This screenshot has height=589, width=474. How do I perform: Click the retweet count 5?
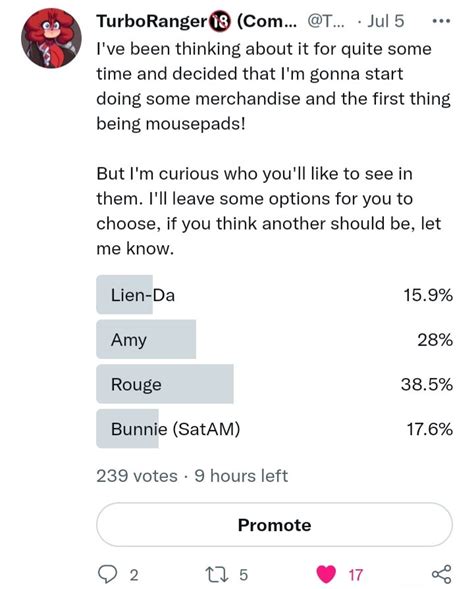pyautogui.click(x=244, y=575)
